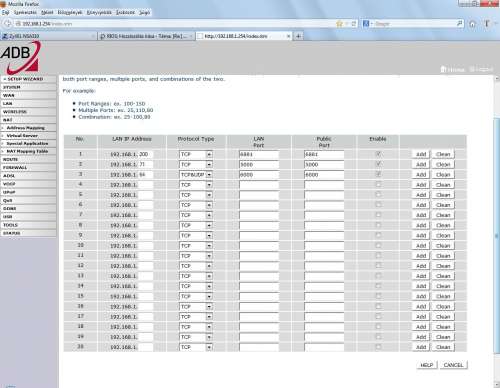Tick Enable checkbox for row 4
Screen dimensions: 500x388
click(378, 184)
